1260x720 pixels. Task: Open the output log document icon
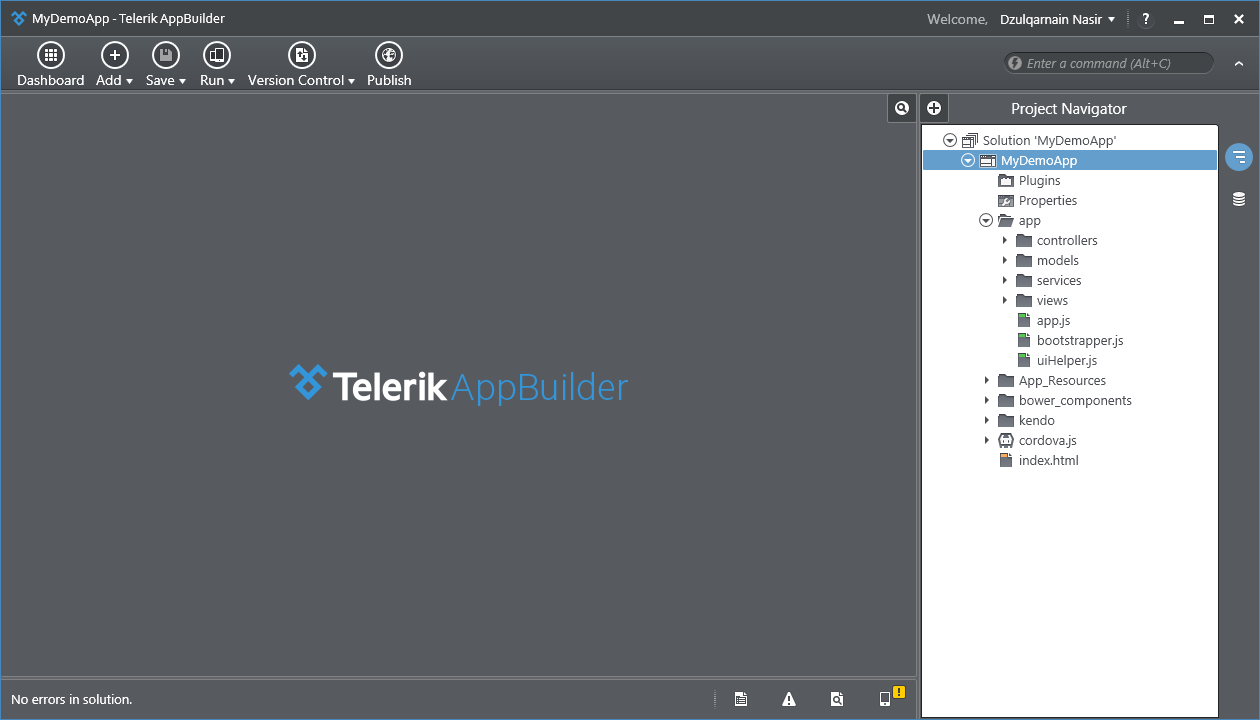(x=741, y=699)
